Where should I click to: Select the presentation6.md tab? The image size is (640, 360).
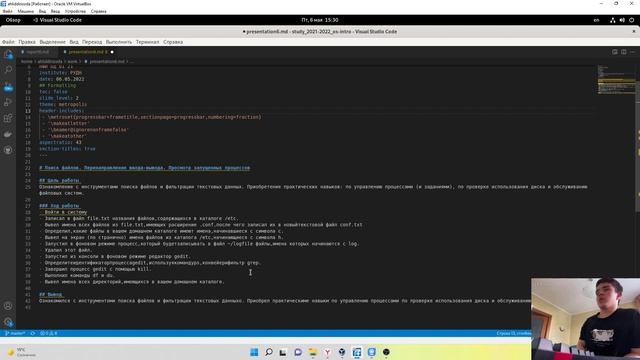point(87,52)
